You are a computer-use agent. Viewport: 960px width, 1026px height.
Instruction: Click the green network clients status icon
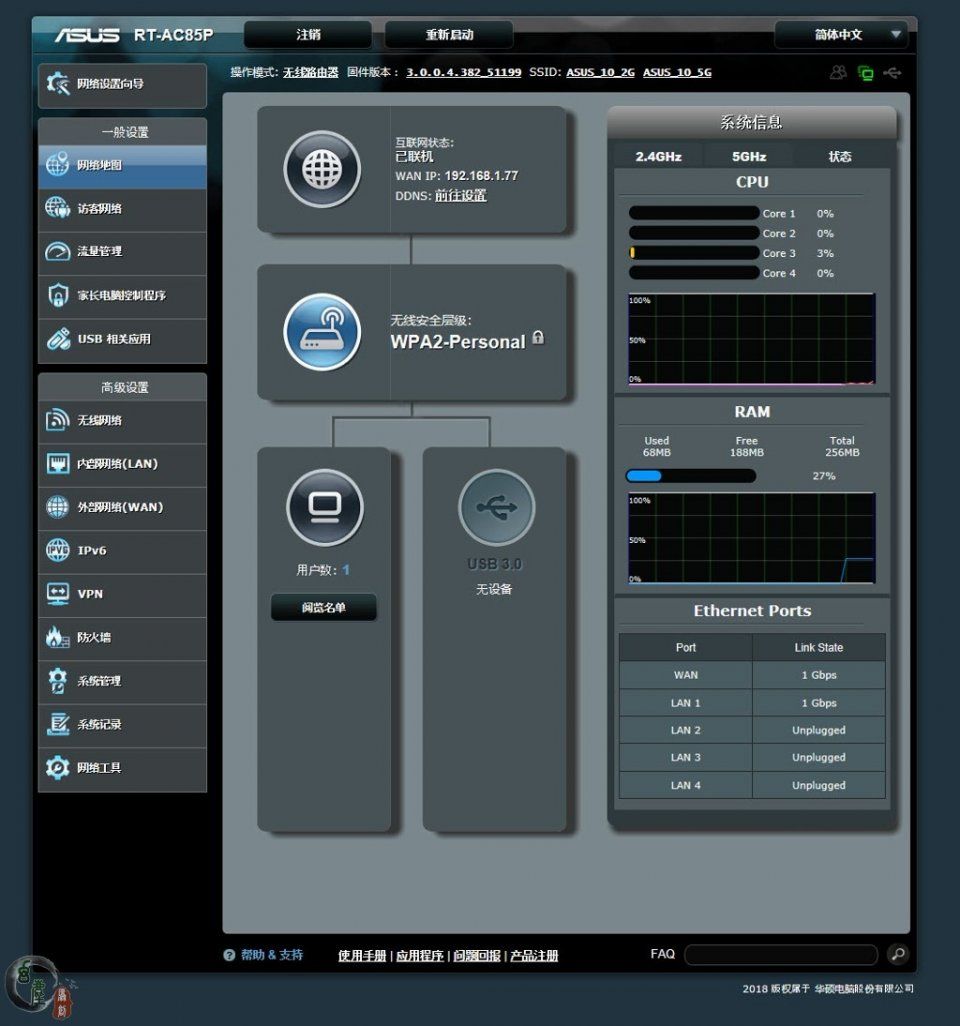point(865,73)
